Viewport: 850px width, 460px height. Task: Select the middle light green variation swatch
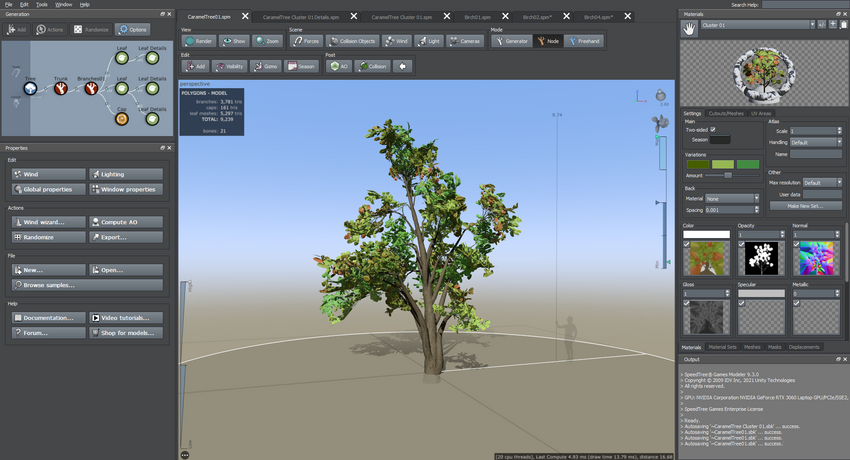(x=722, y=165)
